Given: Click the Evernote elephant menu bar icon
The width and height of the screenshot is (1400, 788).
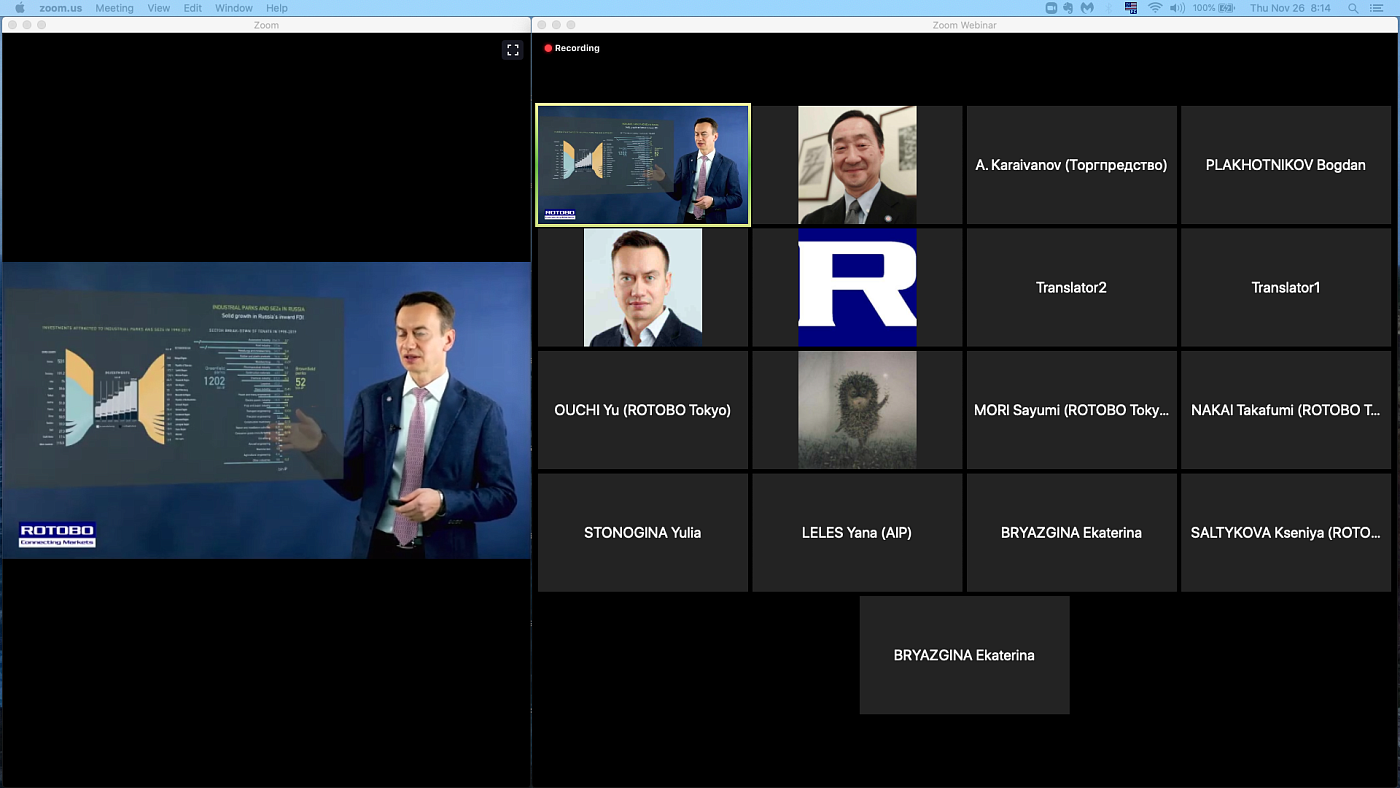Looking at the screenshot, I should click(1069, 8).
